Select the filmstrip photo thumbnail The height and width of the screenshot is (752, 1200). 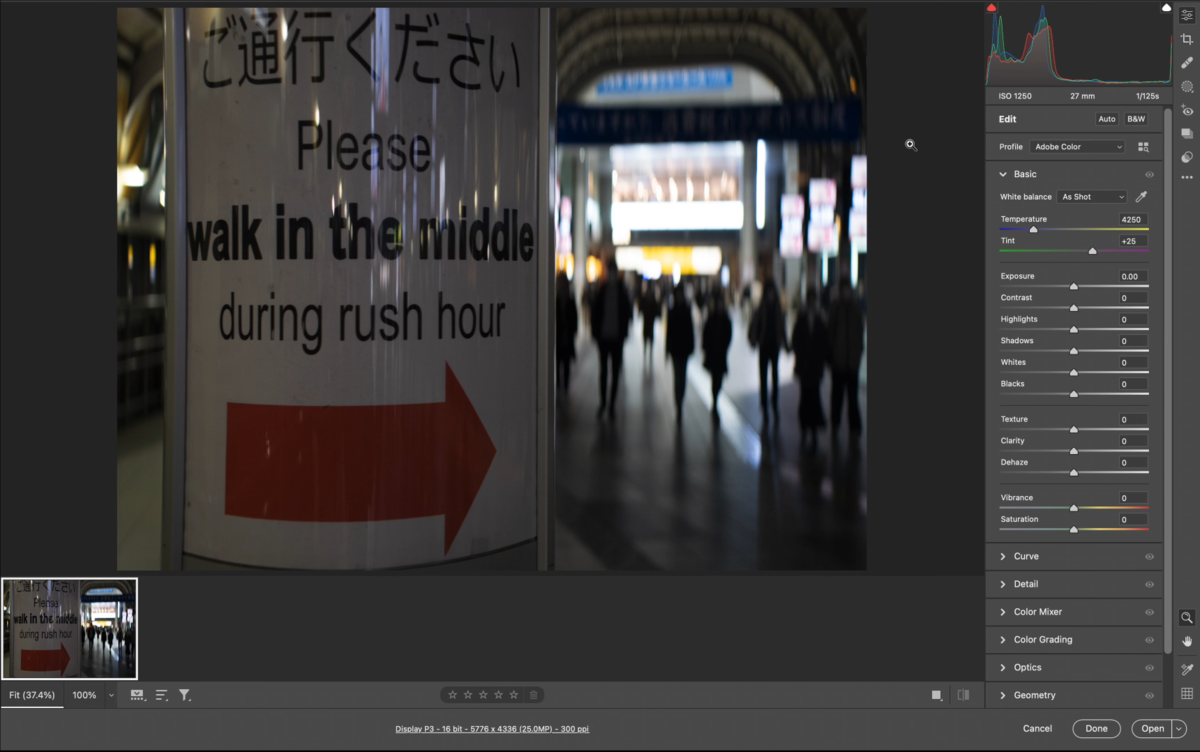point(69,629)
